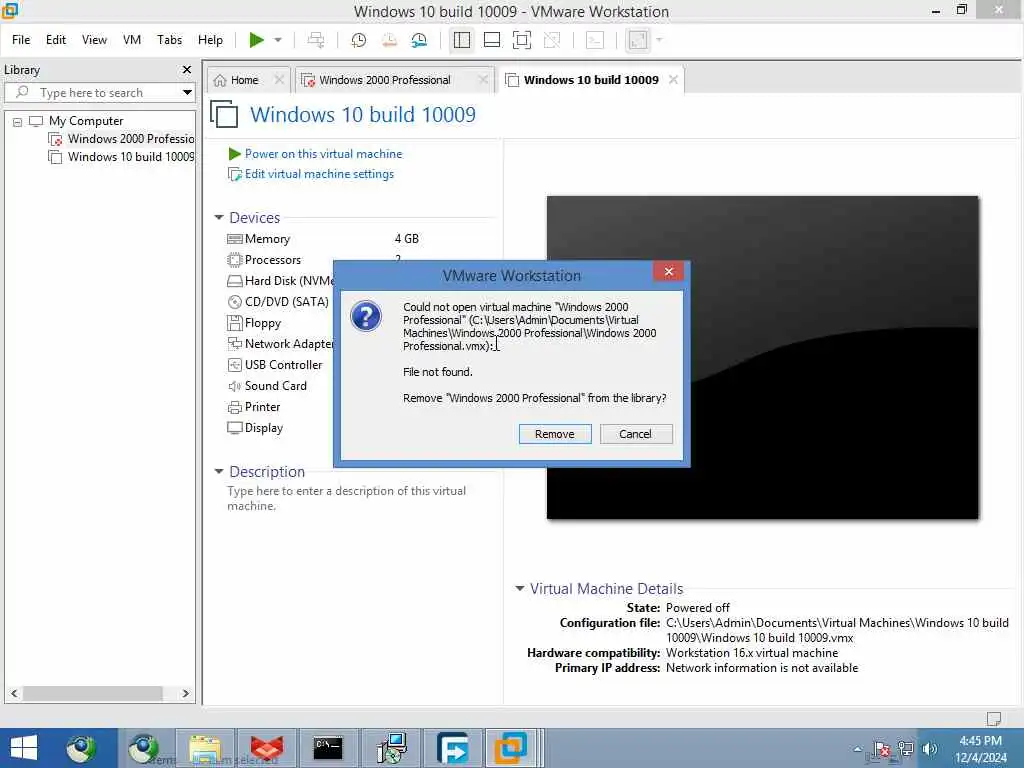The width and height of the screenshot is (1024, 768).
Task: Enter full screen mode icon
Action: tap(522, 40)
